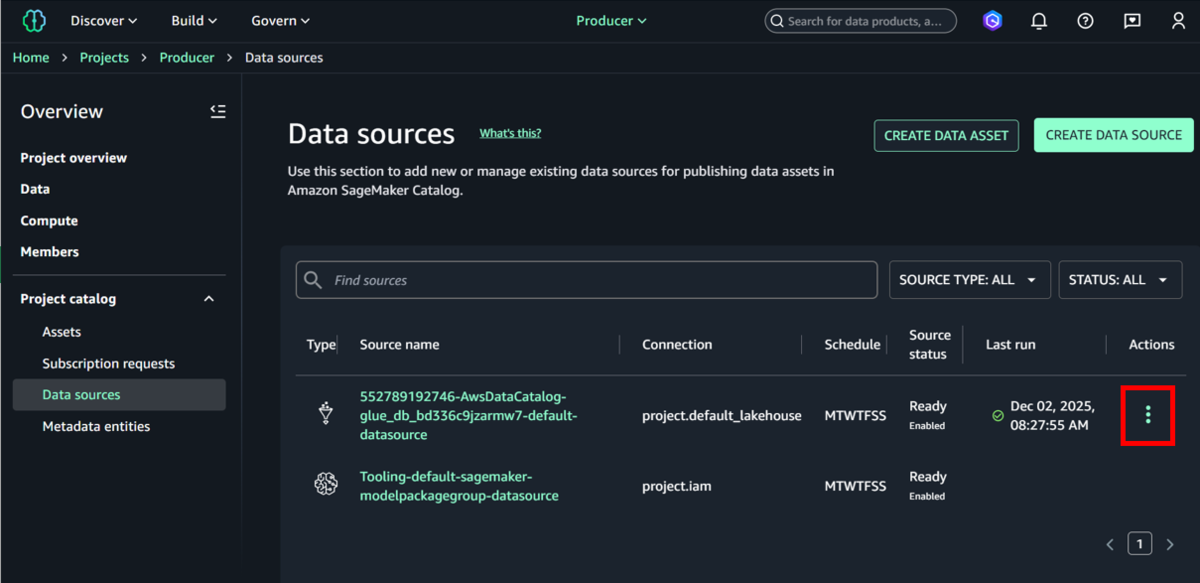This screenshot has height=583, width=1200.
Task: Select Compute in sidebar
Action: click(x=49, y=221)
